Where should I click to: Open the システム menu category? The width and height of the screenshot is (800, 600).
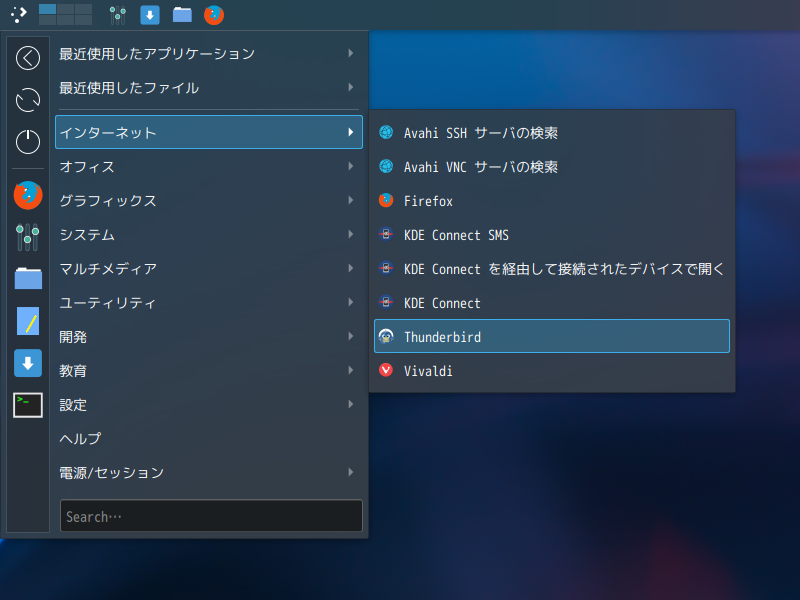point(209,234)
